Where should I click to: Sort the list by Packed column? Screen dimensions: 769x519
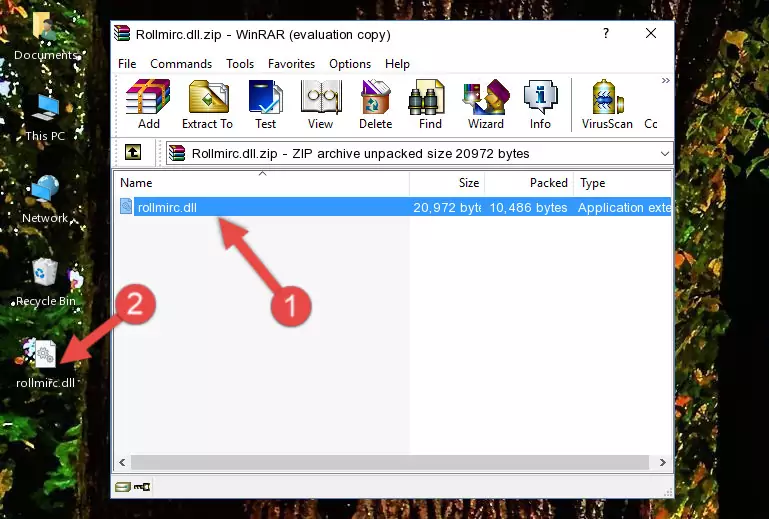click(x=529, y=183)
